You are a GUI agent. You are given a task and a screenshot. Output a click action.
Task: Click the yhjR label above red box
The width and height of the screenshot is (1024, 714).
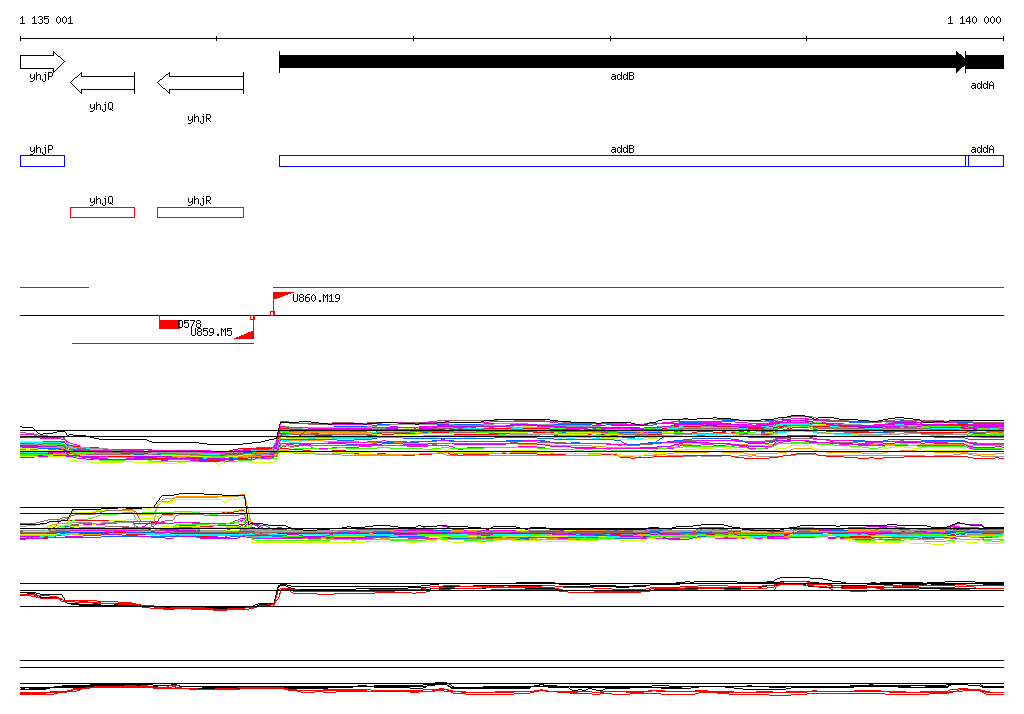point(199,201)
